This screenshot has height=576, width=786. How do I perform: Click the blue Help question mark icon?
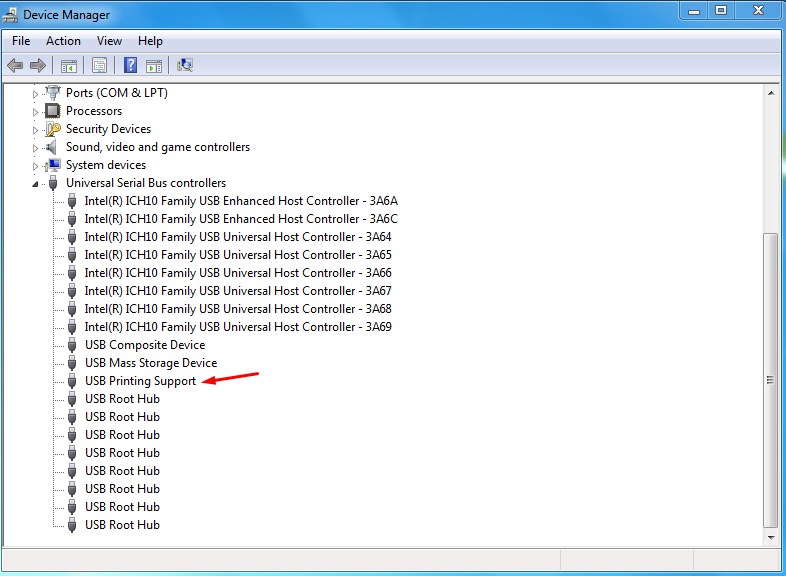(130, 65)
